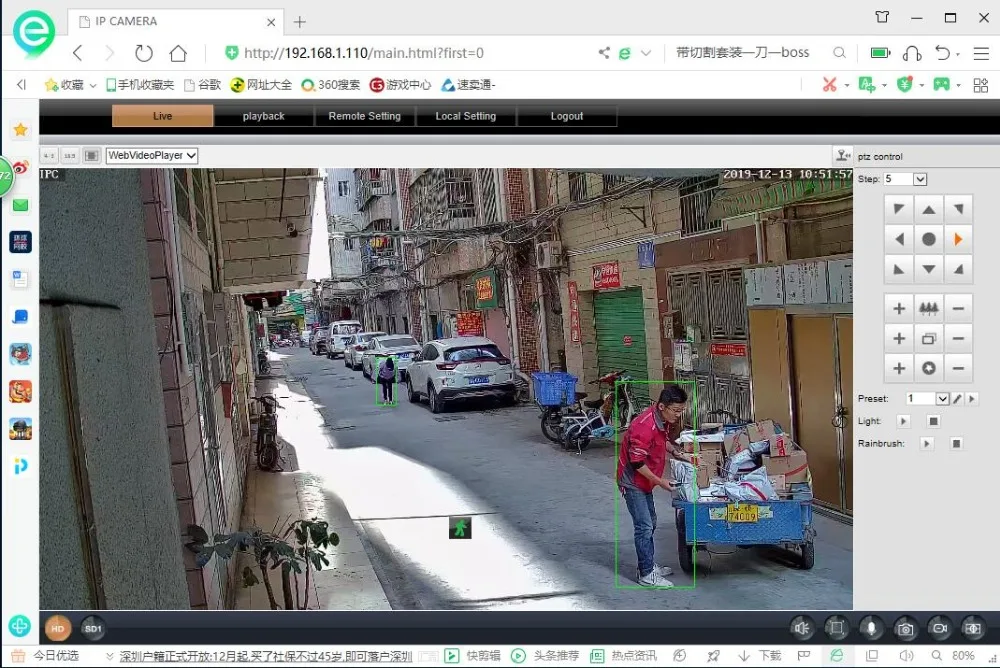Expand the 今日优选 news chevron
The height and width of the screenshot is (668, 1000).
110,656
